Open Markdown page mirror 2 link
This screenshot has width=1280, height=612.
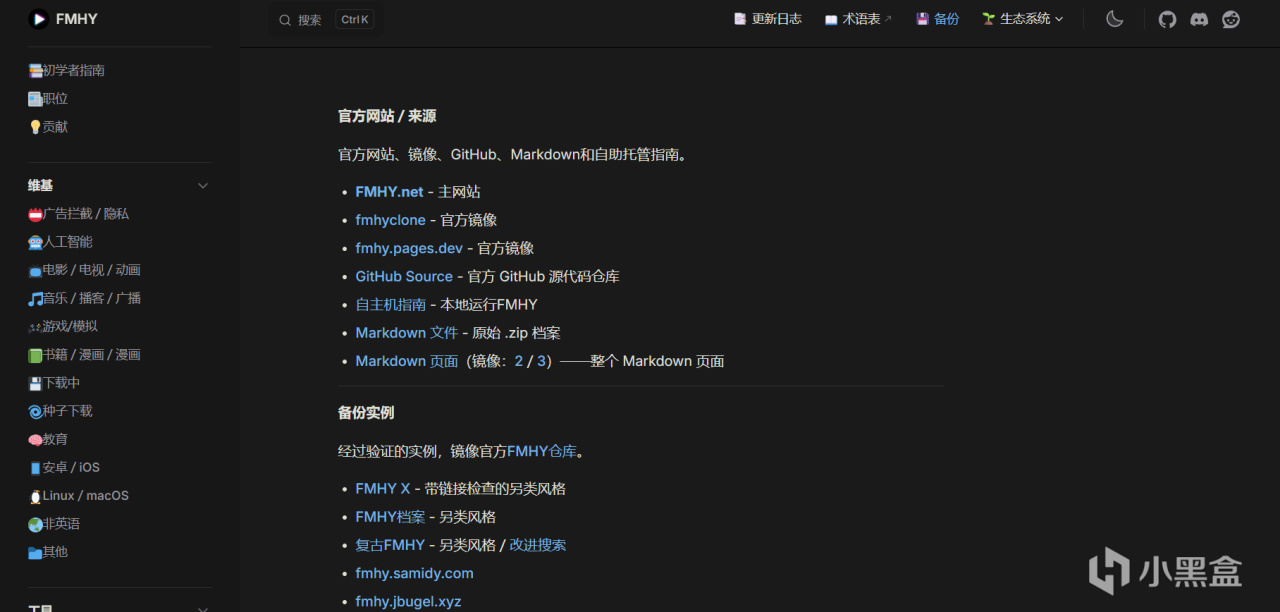[x=519, y=361]
